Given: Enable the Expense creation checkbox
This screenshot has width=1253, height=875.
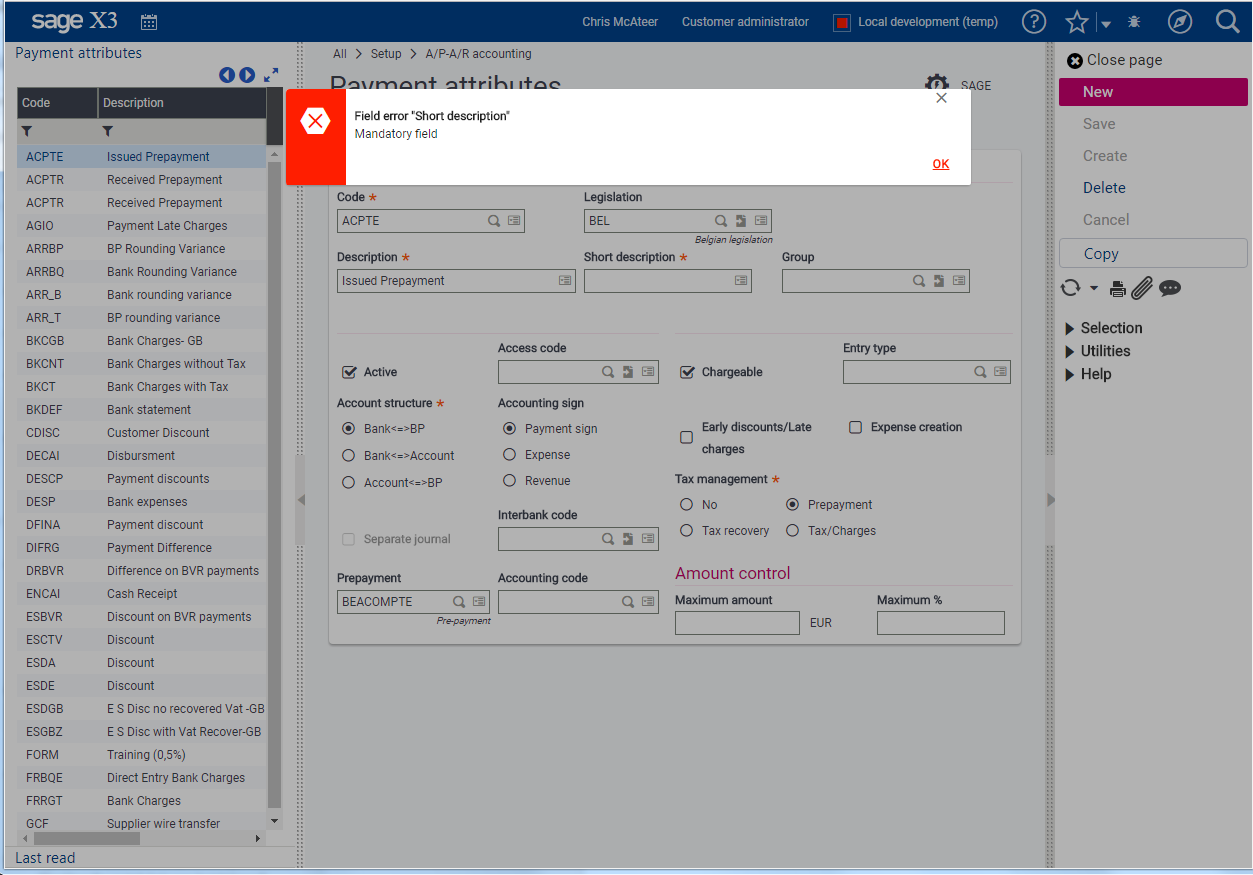Looking at the screenshot, I should point(855,427).
